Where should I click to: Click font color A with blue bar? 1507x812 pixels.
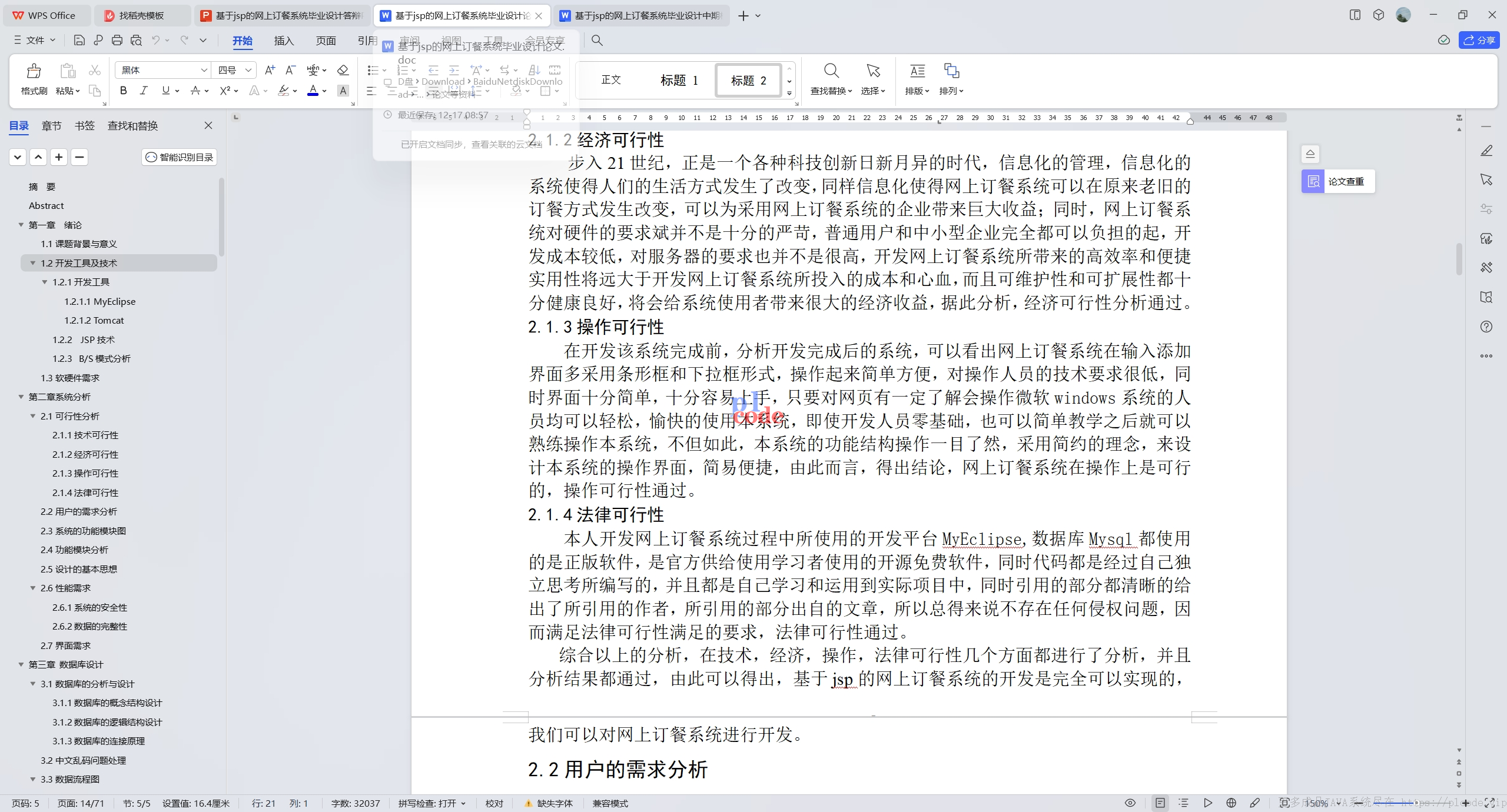(x=313, y=90)
